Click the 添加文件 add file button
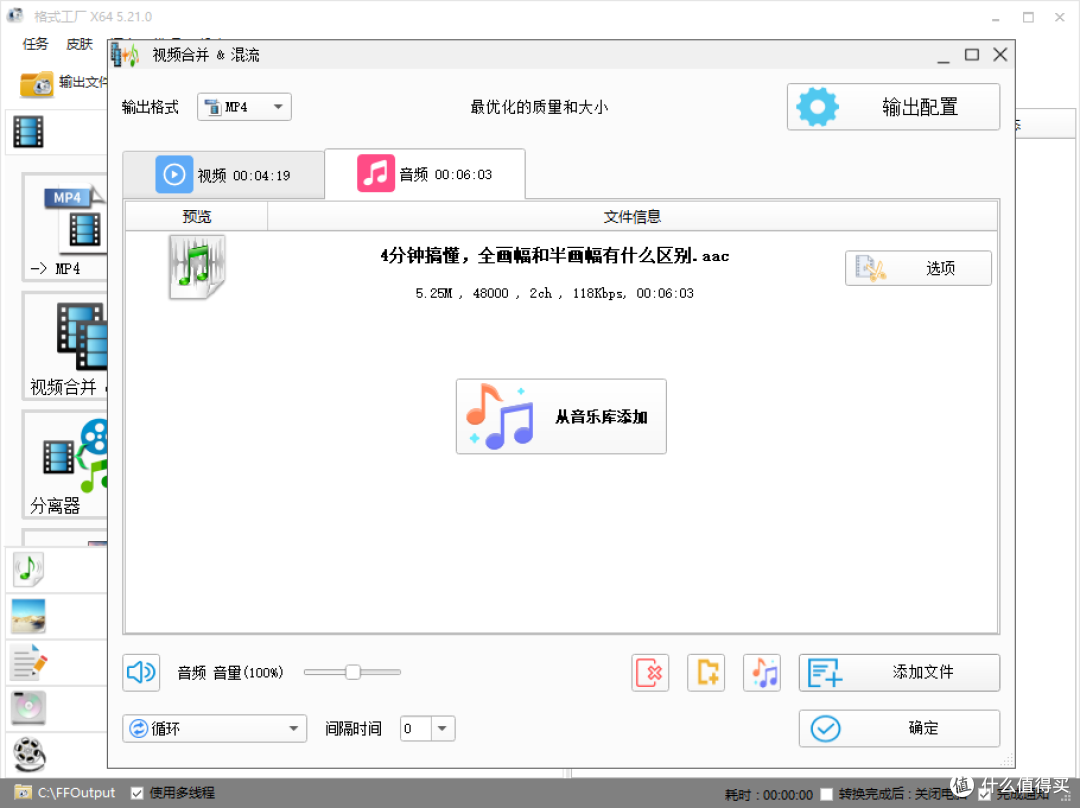The width and height of the screenshot is (1080, 808). pyautogui.click(x=899, y=672)
